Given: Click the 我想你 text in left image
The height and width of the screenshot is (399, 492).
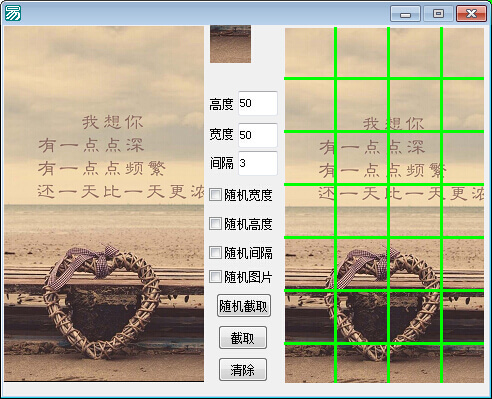Looking at the screenshot, I should 113,122.
